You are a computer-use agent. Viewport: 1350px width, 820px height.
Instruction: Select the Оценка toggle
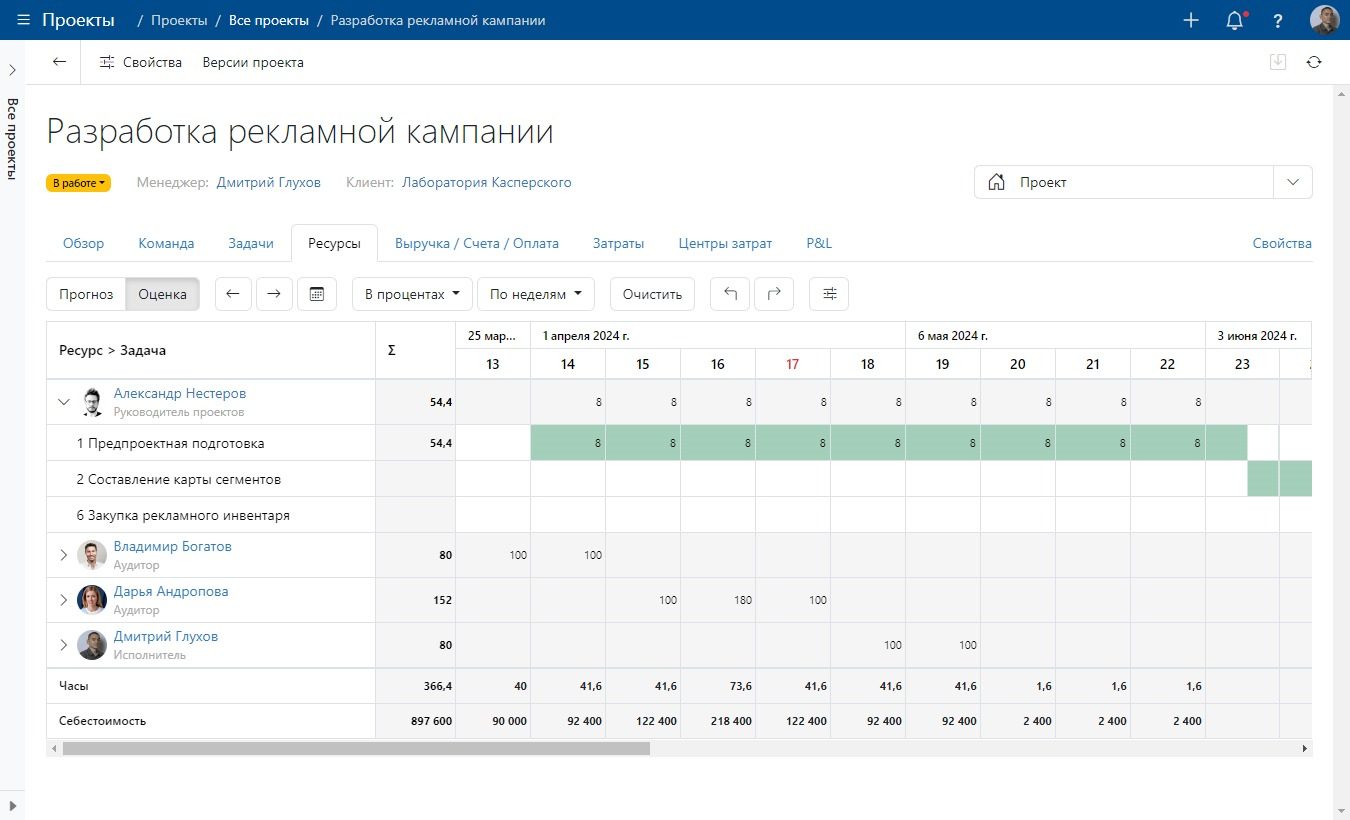[162, 294]
